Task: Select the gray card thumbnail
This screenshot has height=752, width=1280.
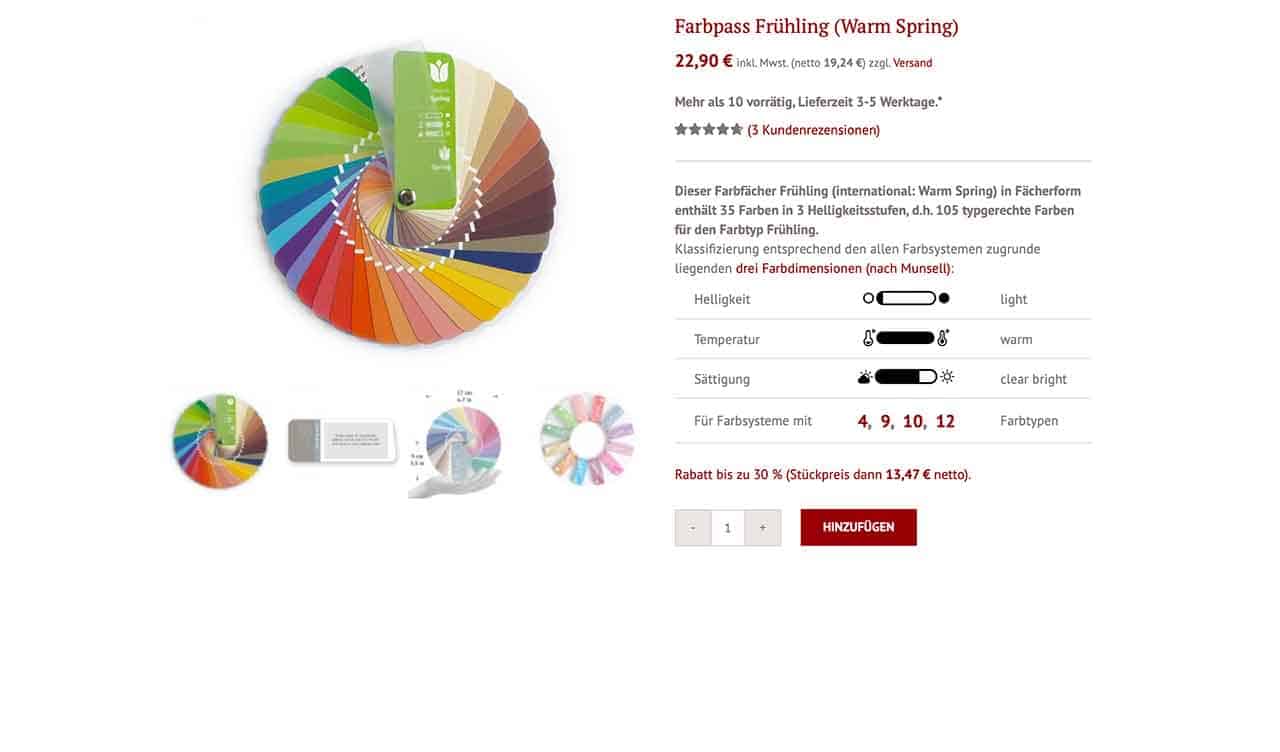Action: (x=342, y=441)
